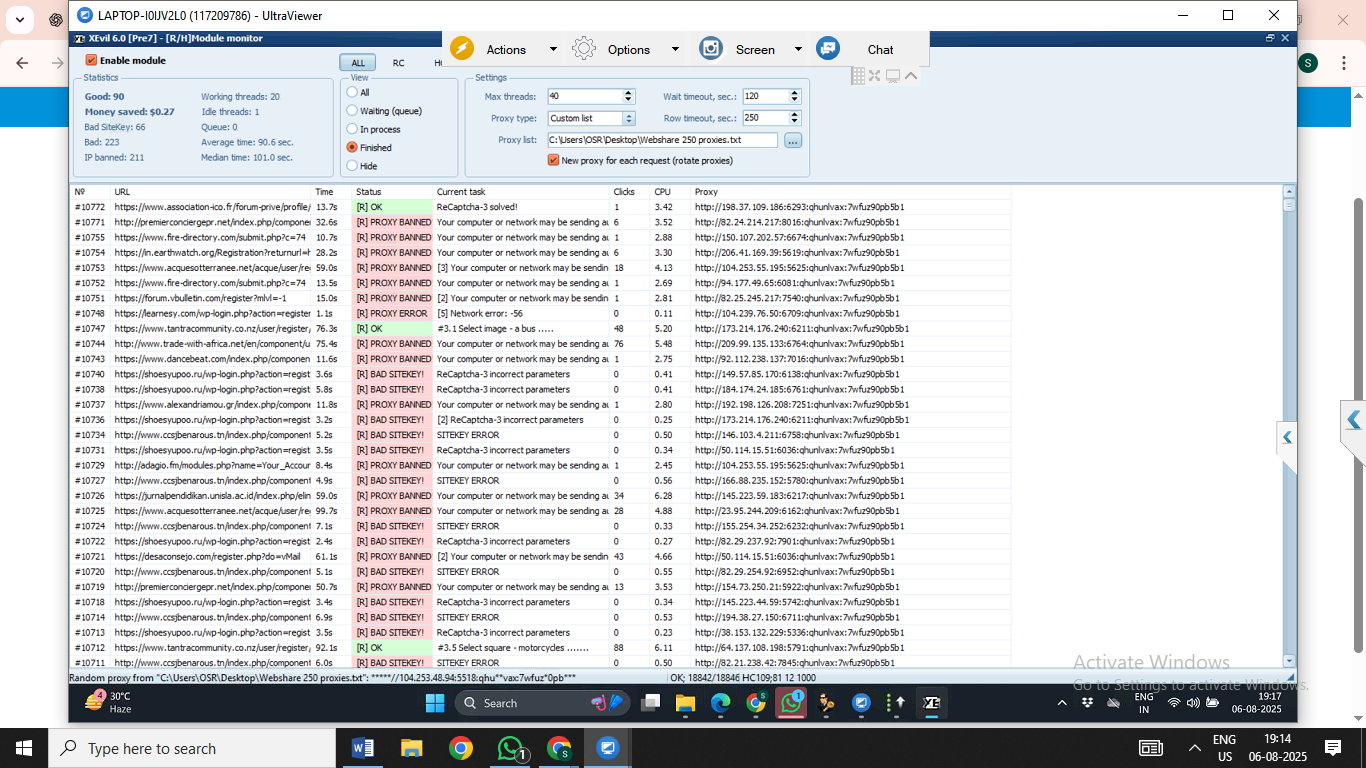Show hidden icons on the local taskbar
1366x768 pixels.
[x=1194, y=748]
